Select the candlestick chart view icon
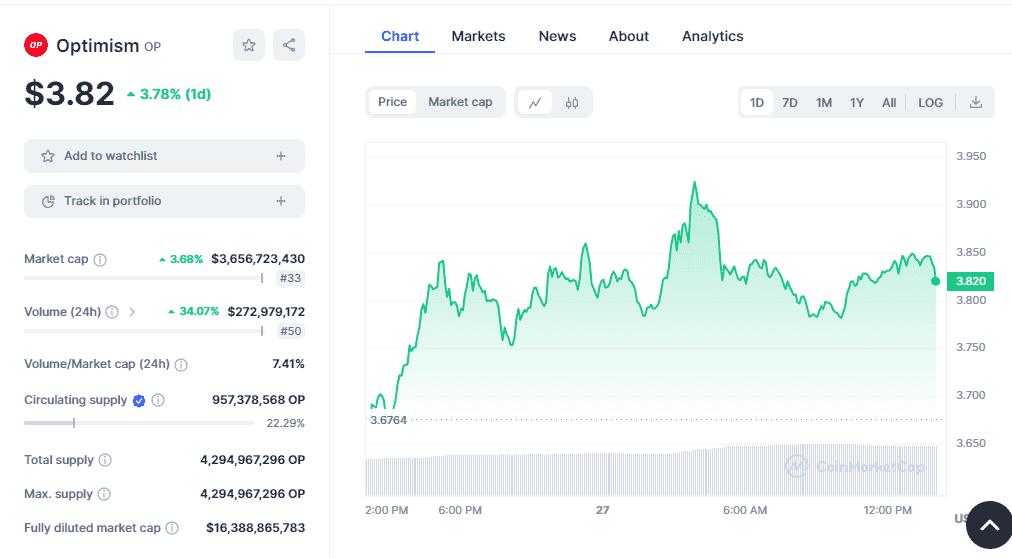The height and width of the screenshot is (558, 1012). pyautogui.click(x=572, y=103)
